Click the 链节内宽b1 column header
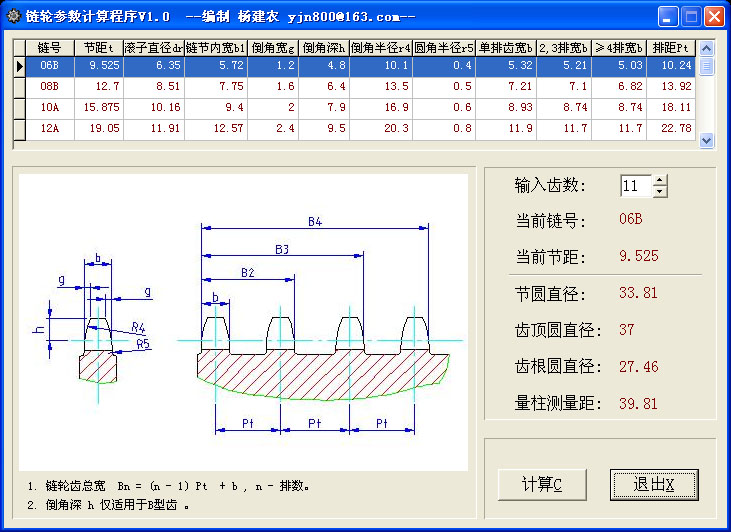This screenshot has width=731, height=532. click(x=216, y=48)
